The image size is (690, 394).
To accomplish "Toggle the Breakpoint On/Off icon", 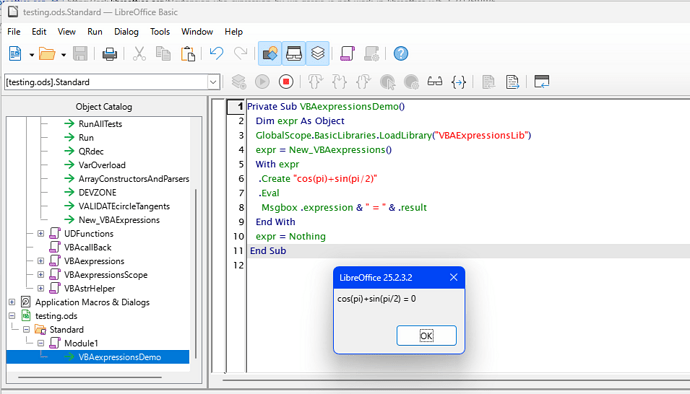I will click(x=387, y=82).
